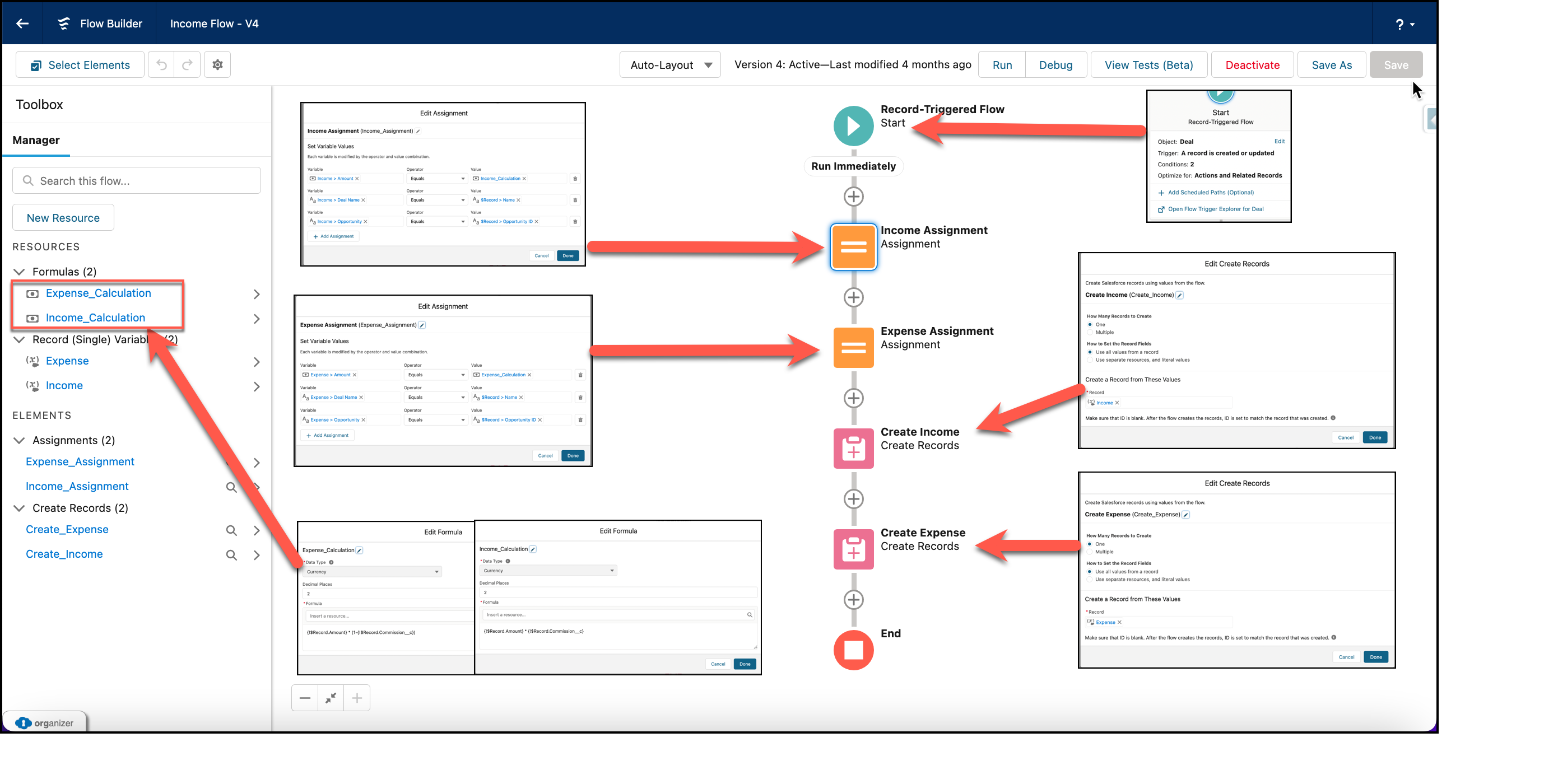Viewport: 1544px width, 784px height.
Task: Collapse the Create Records (2) section
Action: click(x=19, y=508)
